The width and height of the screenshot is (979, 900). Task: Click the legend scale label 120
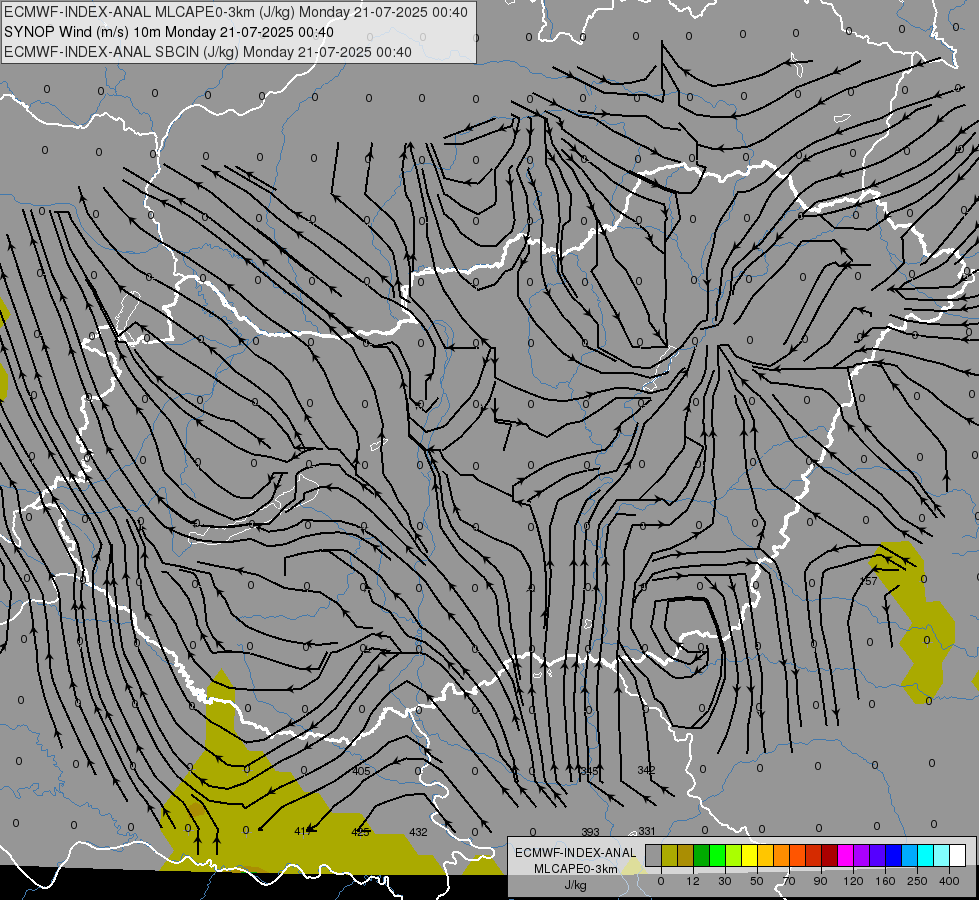(x=853, y=881)
